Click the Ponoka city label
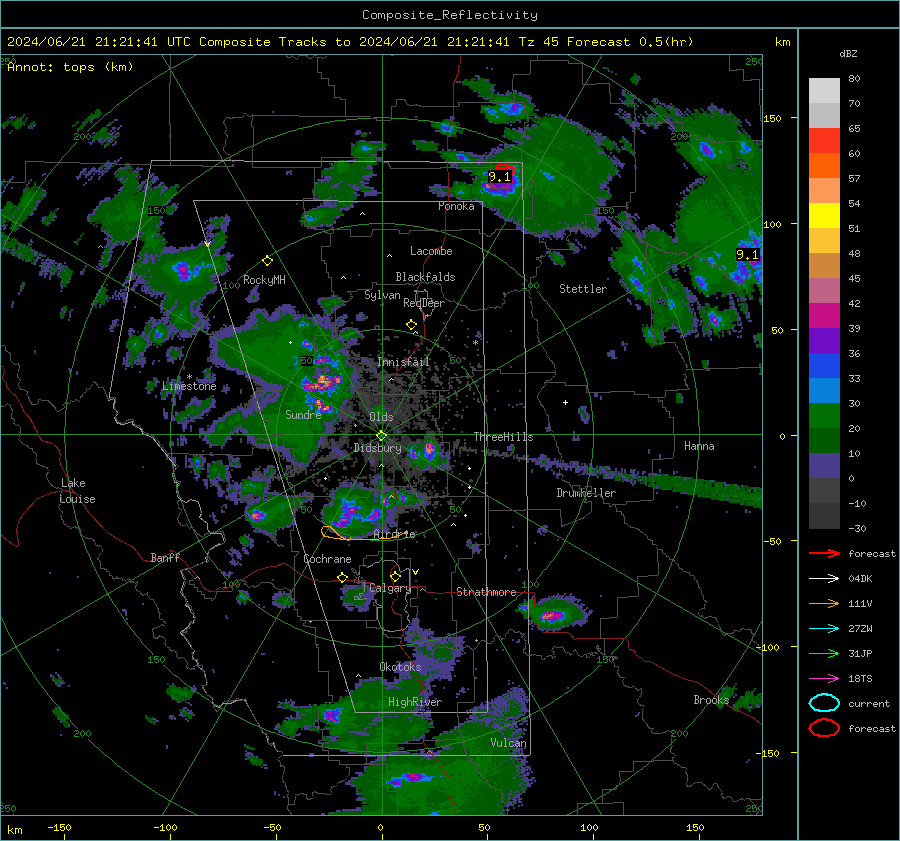This screenshot has height=841, width=900. click(x=456, y=206)
